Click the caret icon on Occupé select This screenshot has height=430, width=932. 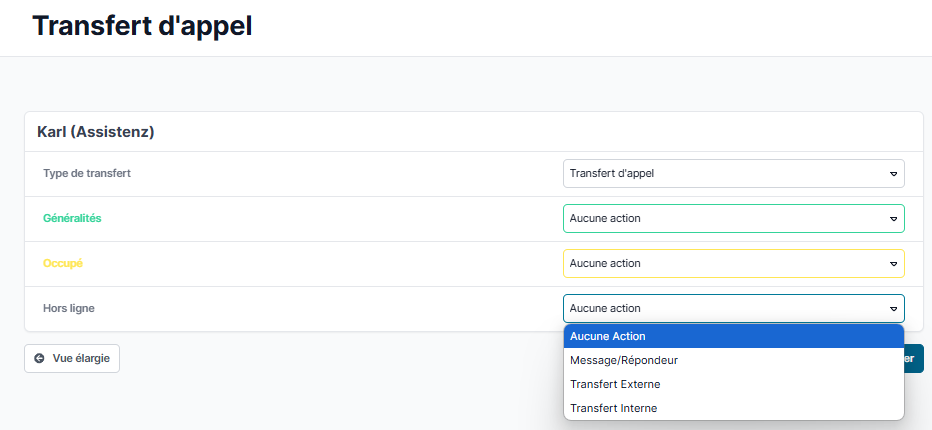click(x=893, y=264)
